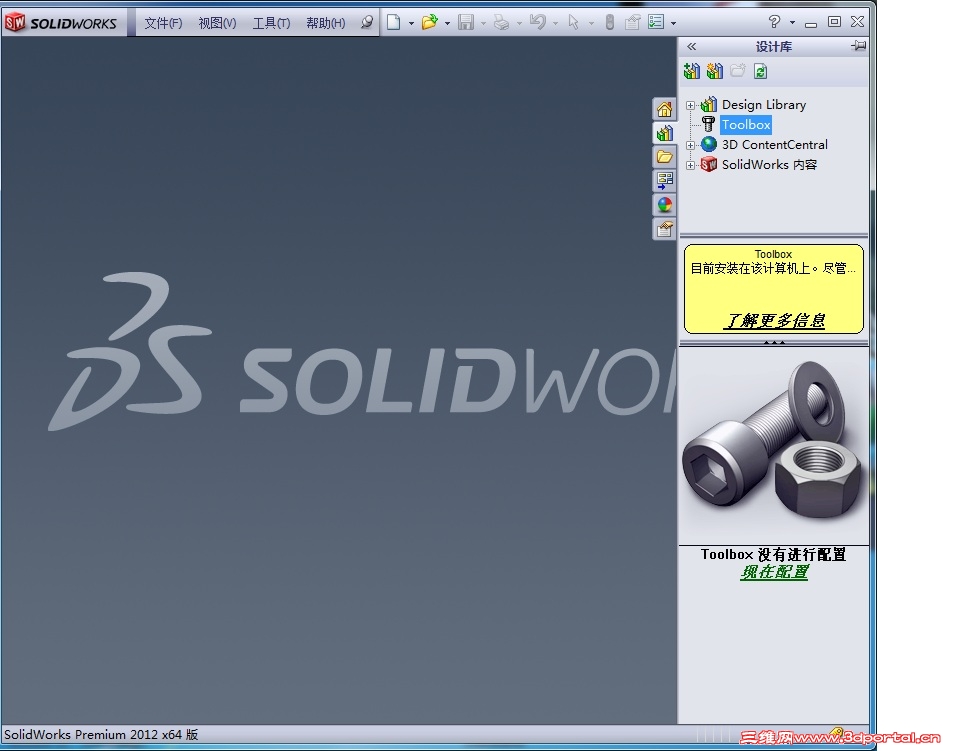The width and height of the screenshot is (960, 751).
Task: Expand the Design Library tree node
Action: (691, 104)
